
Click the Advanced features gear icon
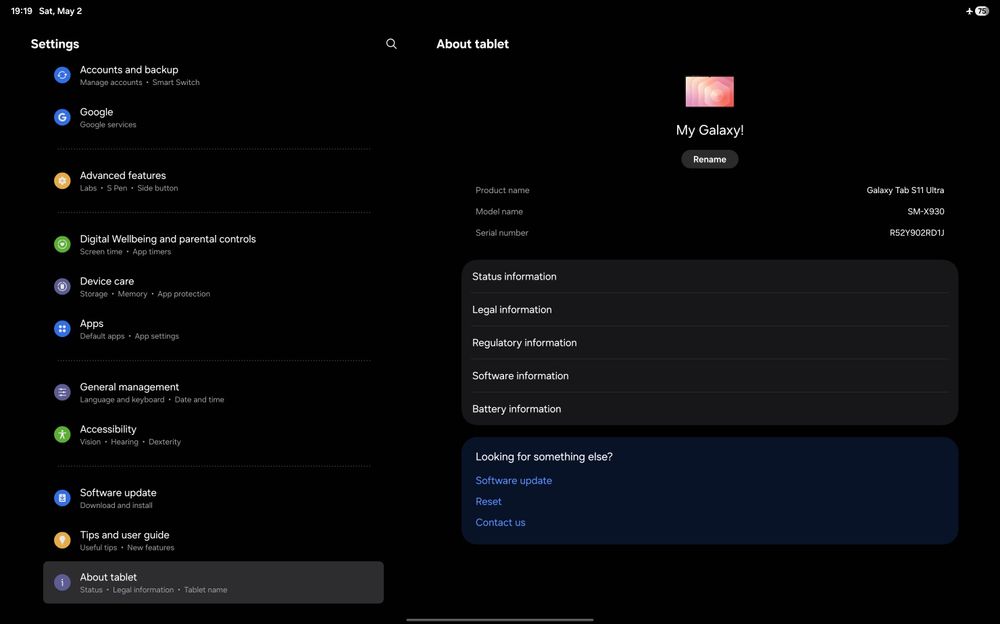pos(62,181)
